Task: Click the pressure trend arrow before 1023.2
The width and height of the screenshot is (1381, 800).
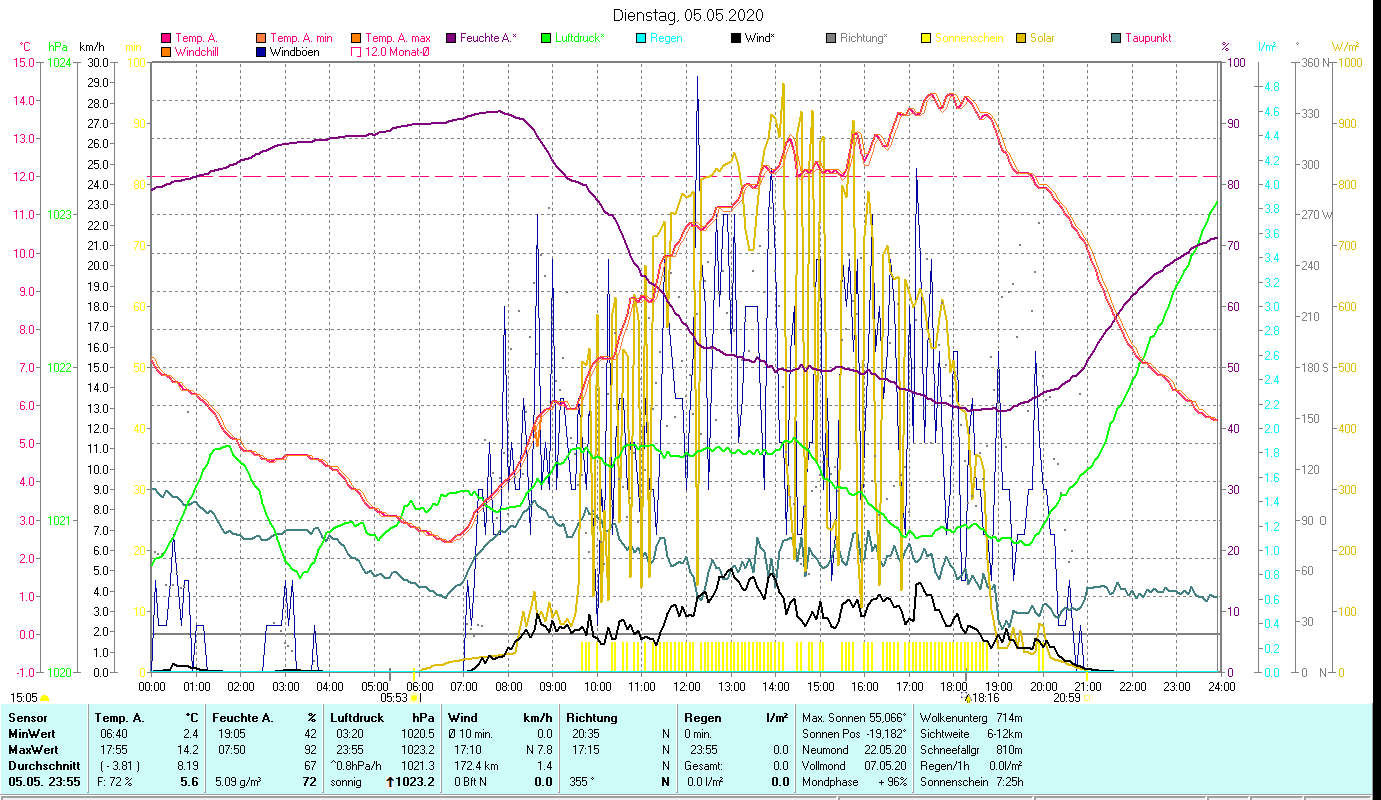Action: point(389,782)
